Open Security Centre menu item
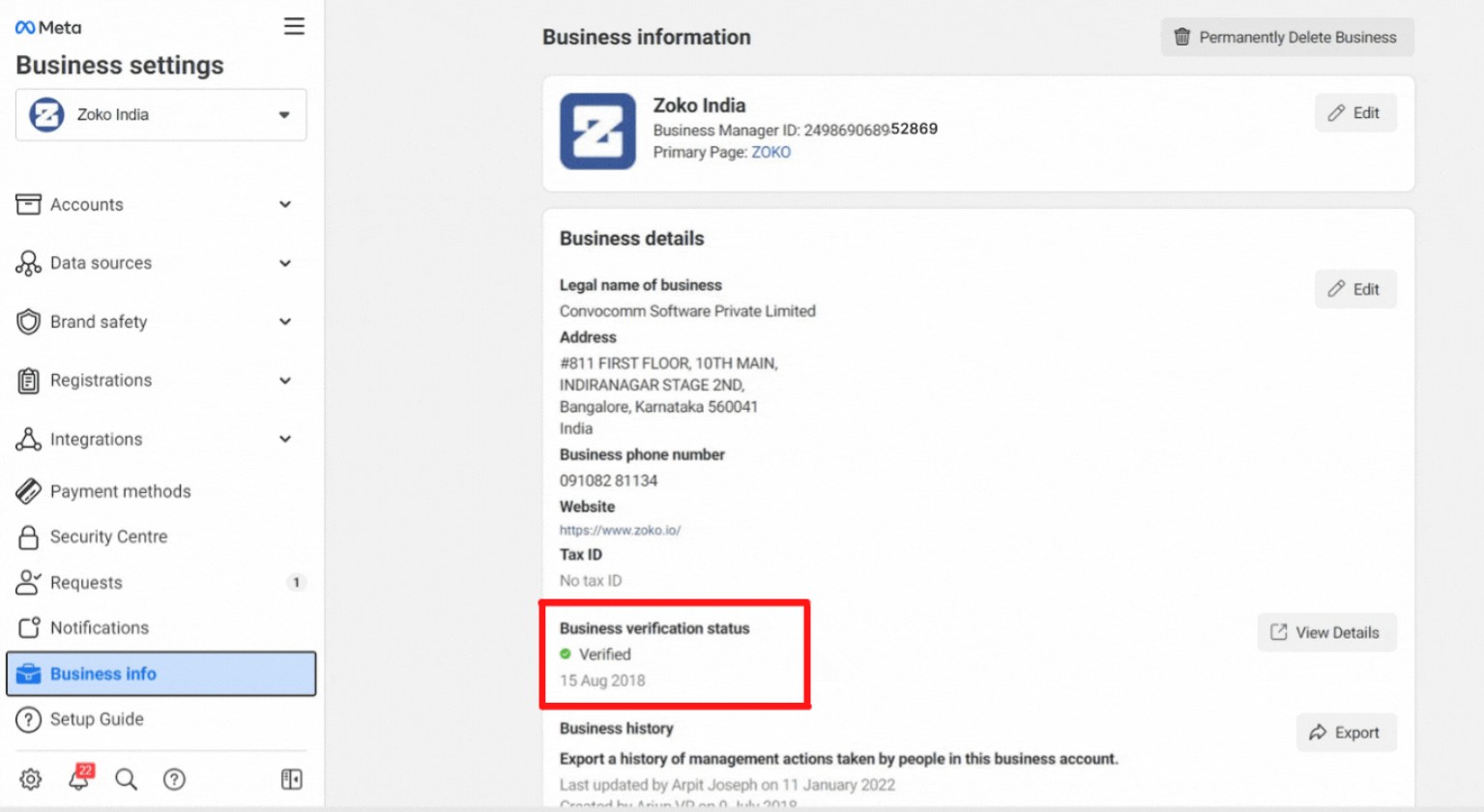Viewport: 1484px width, 812px height. coord(160,536)
